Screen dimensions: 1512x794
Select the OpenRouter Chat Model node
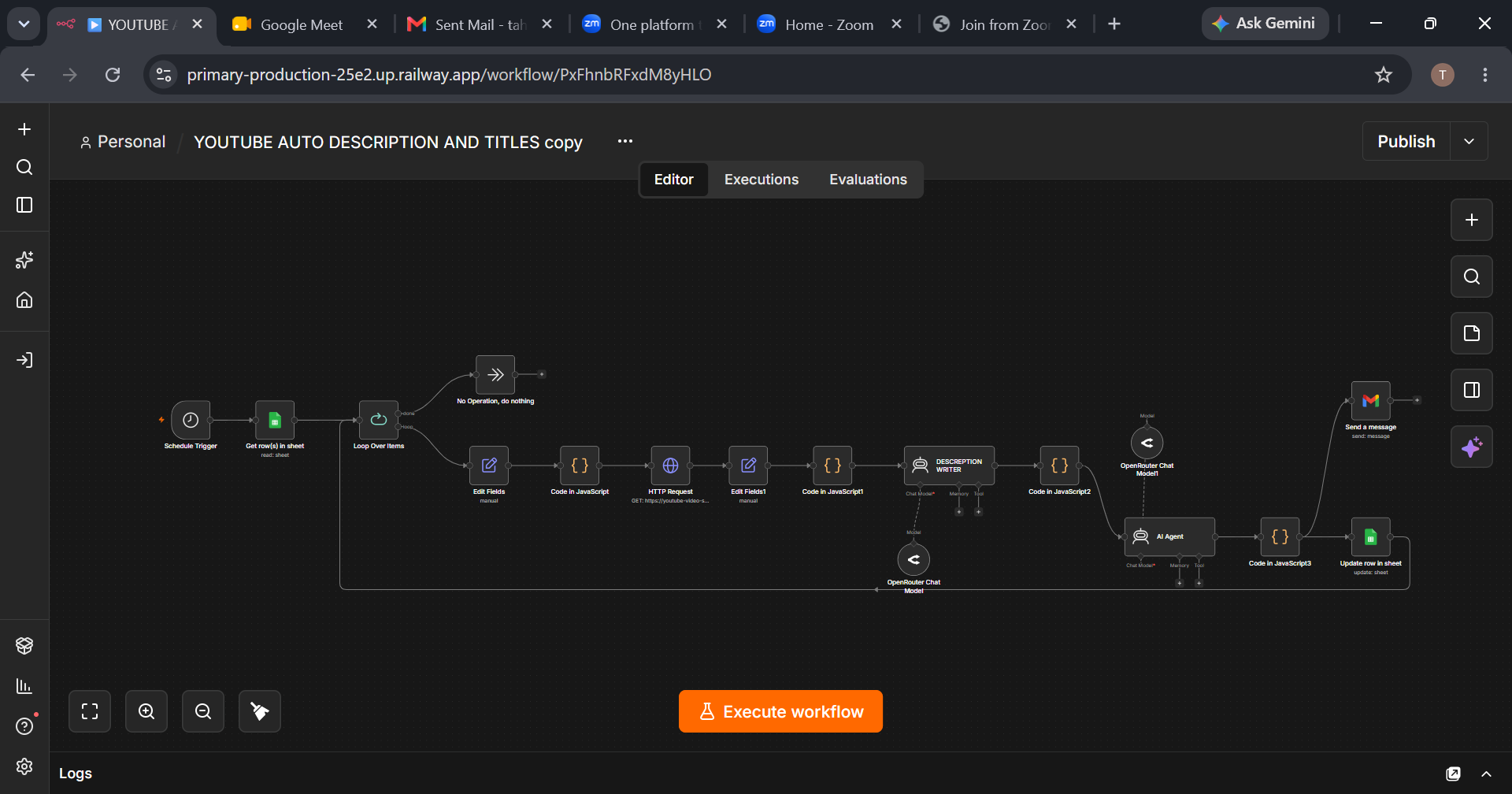coord(913,559)
